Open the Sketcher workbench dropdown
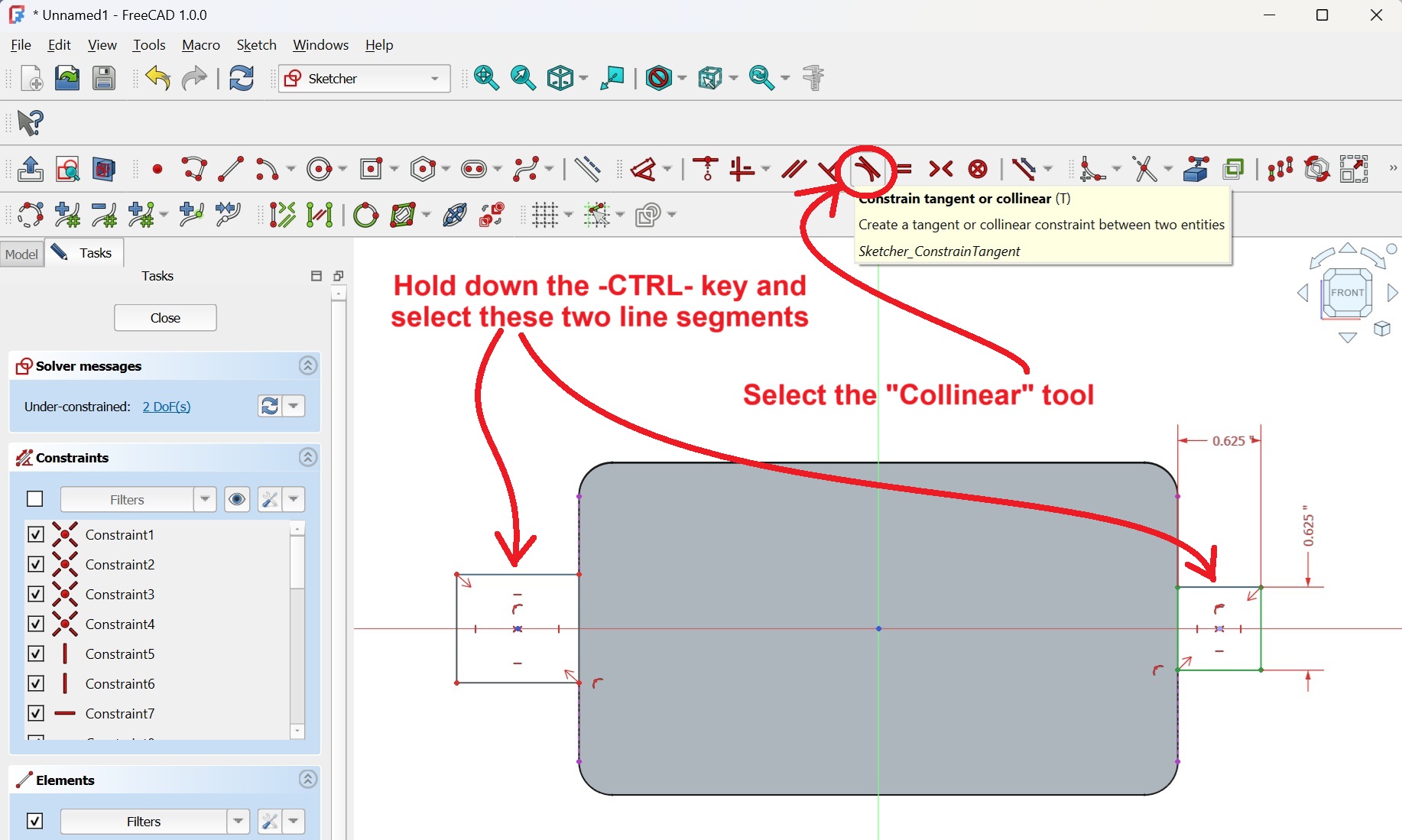 click(x=364, y=79)
